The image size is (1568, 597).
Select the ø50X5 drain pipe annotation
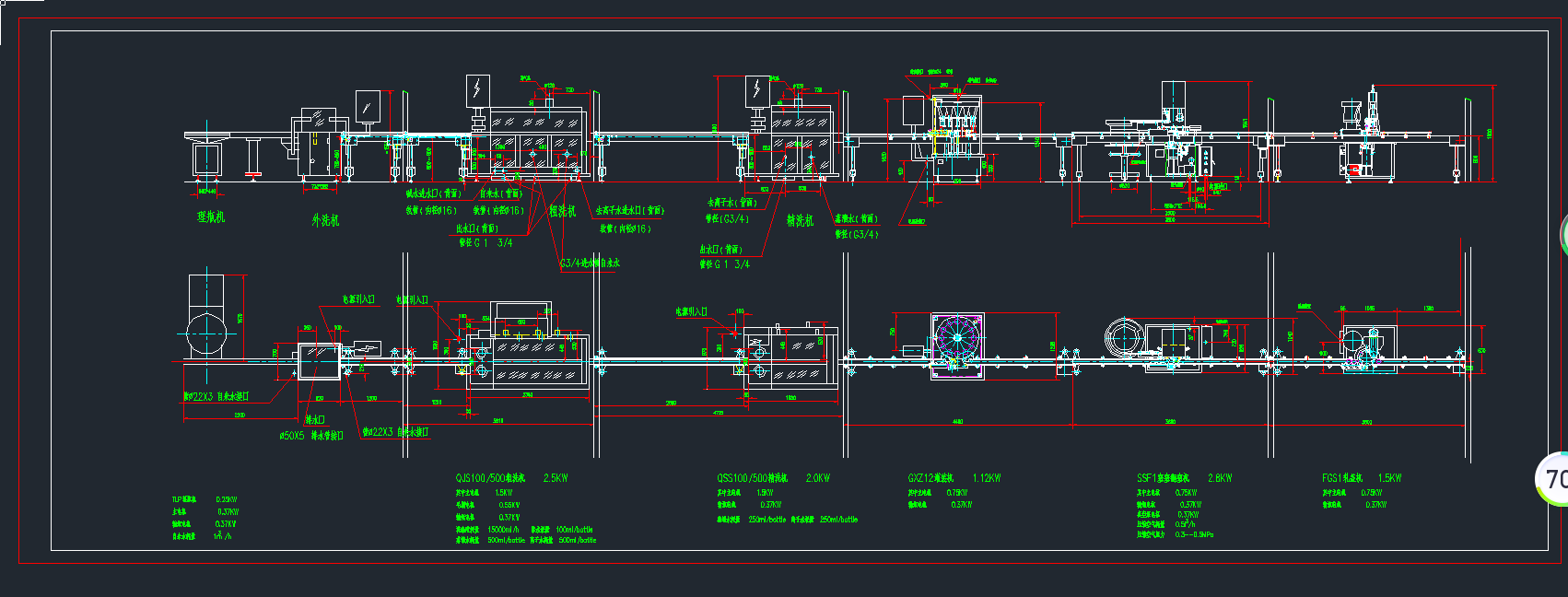(311, 436)
